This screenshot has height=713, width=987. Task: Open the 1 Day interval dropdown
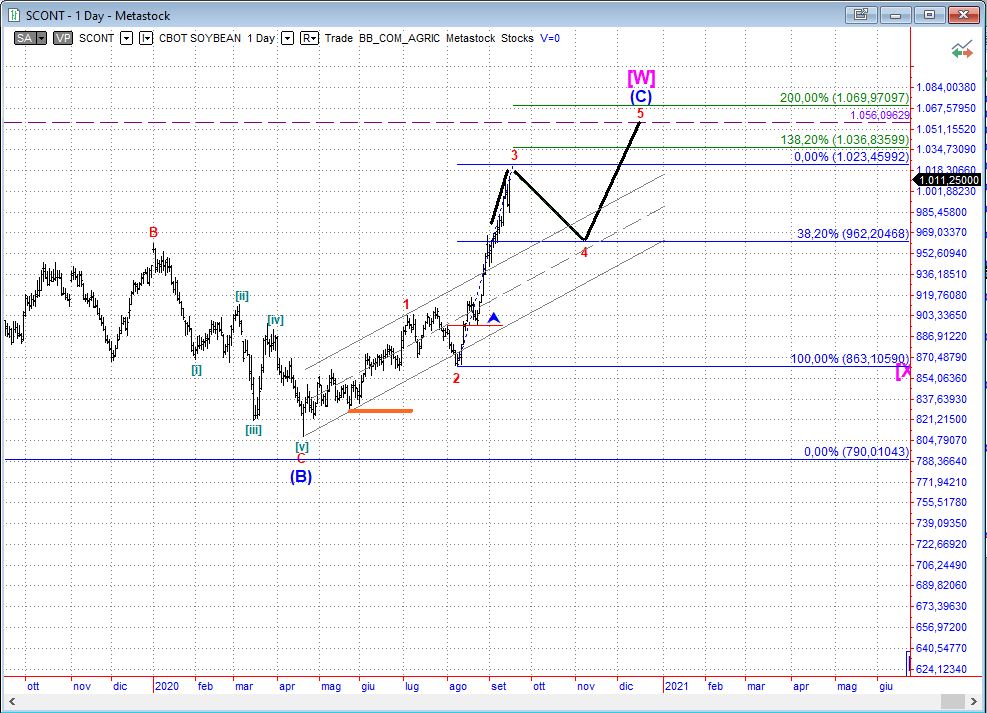coord(287,38)
